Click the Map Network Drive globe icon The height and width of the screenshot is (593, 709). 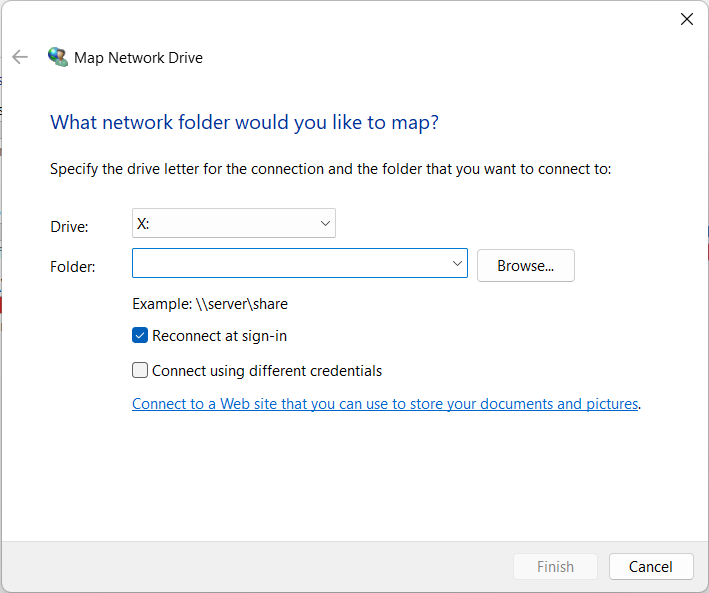click(x=58, y=57)
